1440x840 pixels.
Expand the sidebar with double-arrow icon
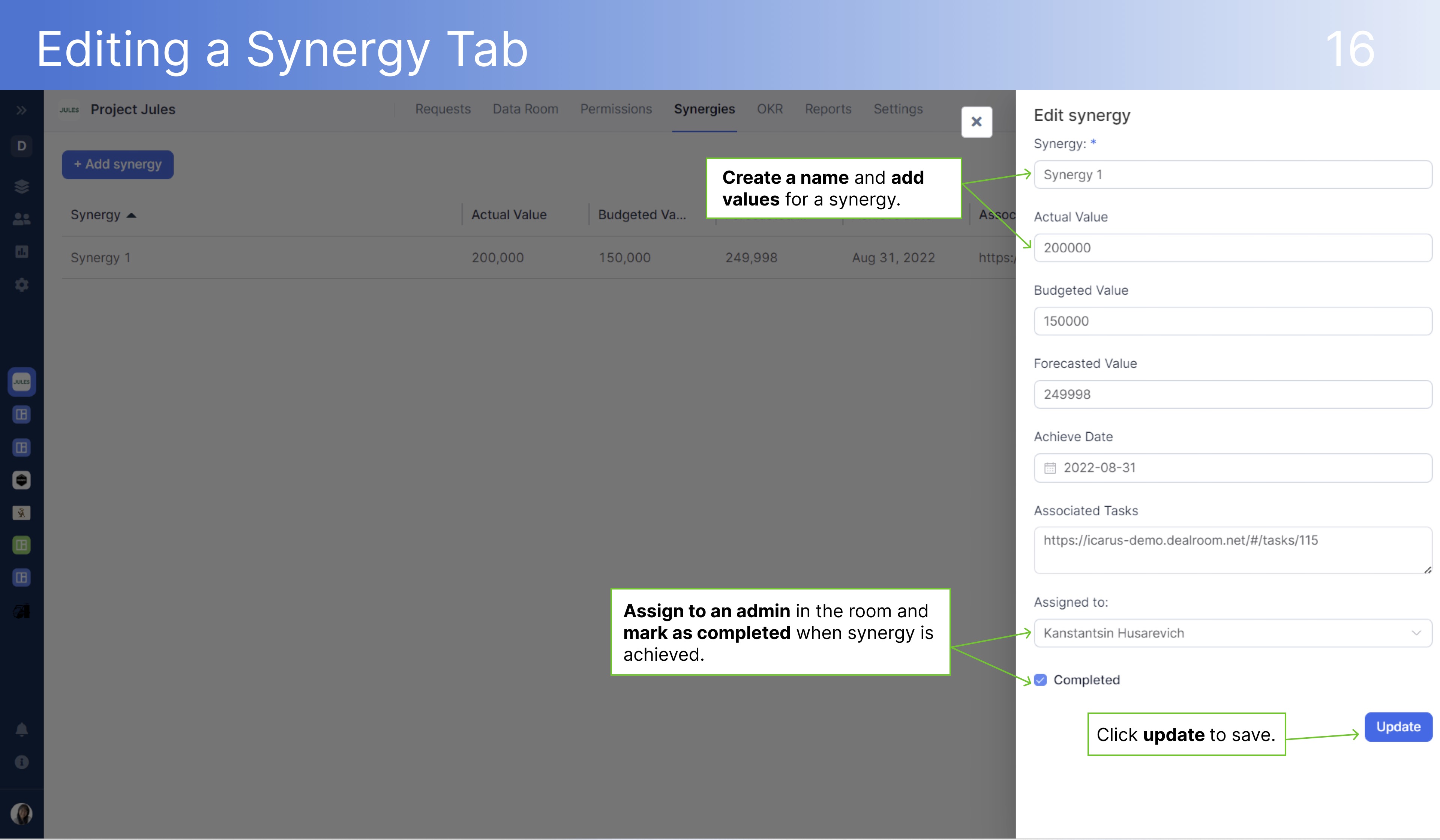pyautogui.click(x=21, y=110)
